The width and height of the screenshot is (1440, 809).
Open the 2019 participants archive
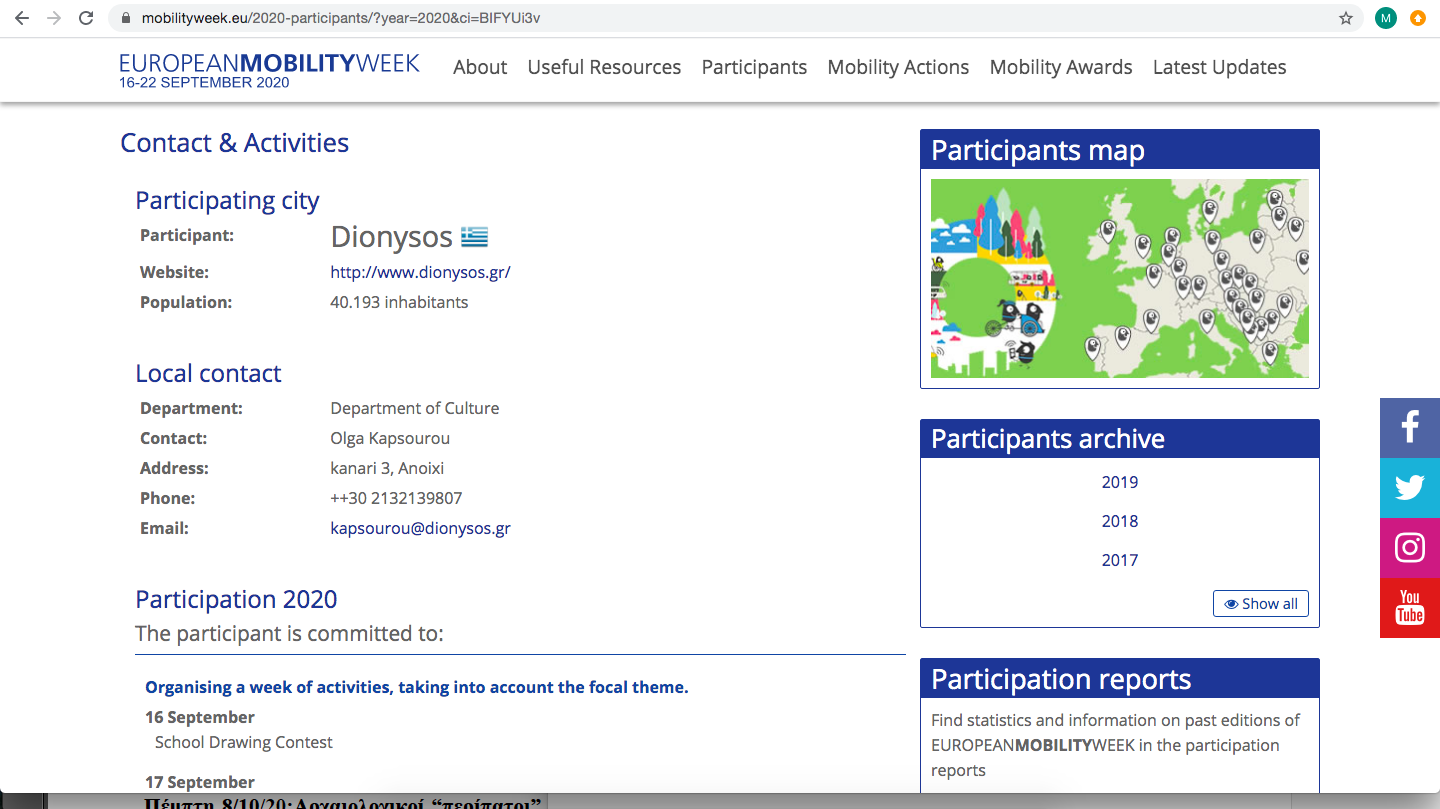point(1120,482)
